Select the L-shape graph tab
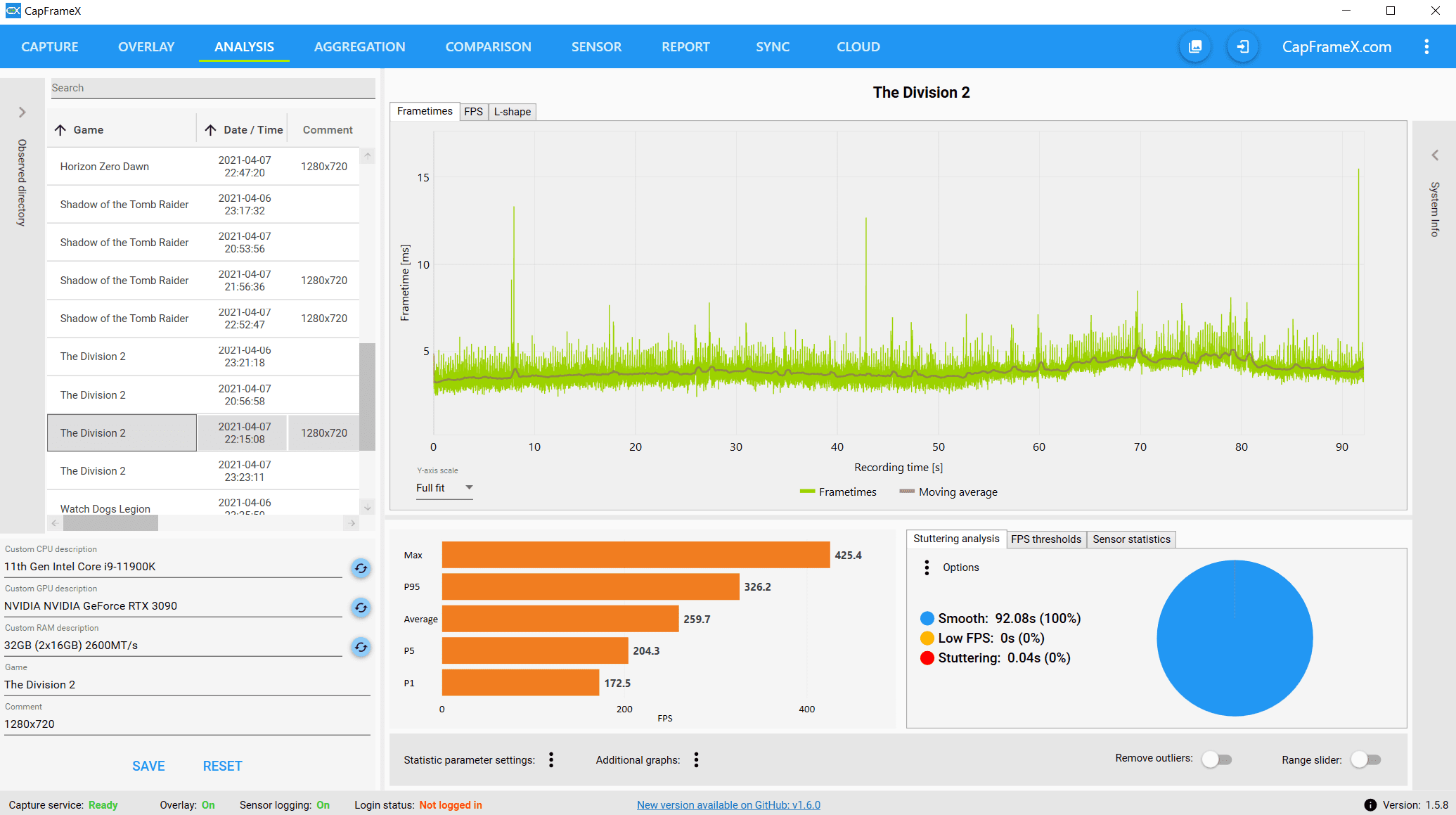 512,112
